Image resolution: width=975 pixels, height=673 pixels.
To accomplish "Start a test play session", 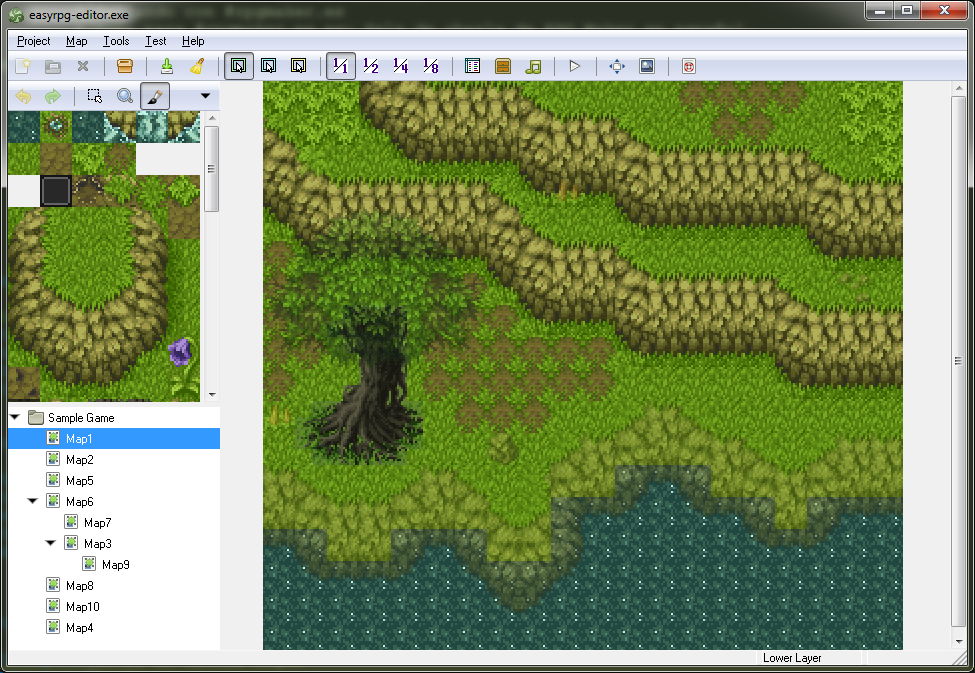I will coord(573,66).
